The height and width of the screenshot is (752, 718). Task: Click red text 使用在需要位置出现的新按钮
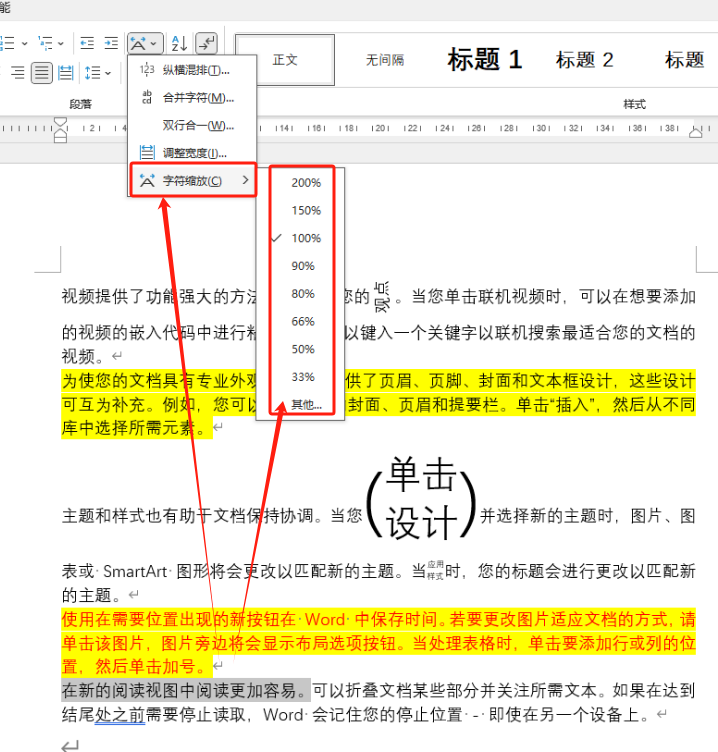click(170, 619)
